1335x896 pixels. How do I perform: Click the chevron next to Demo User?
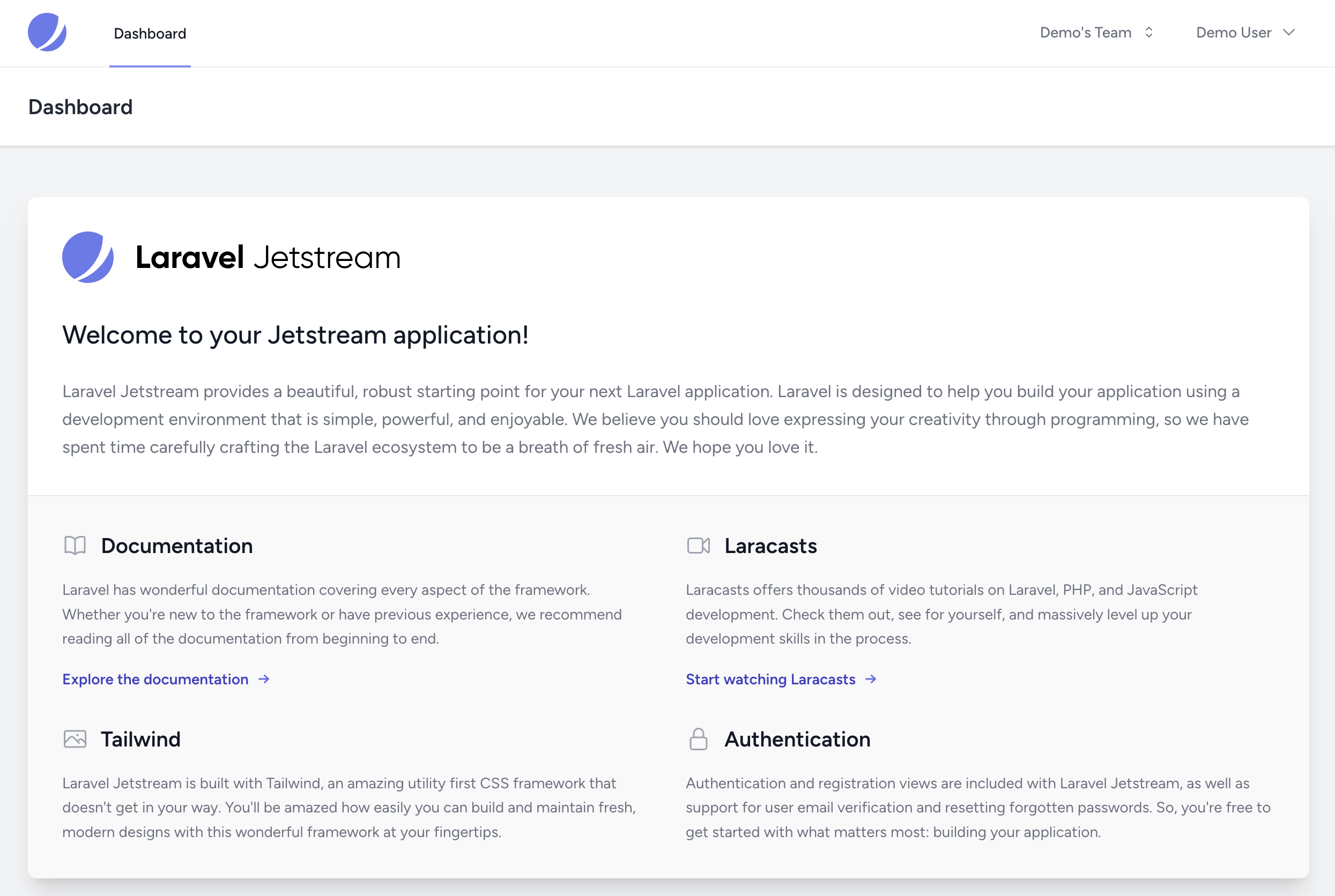click(1288, 33)
